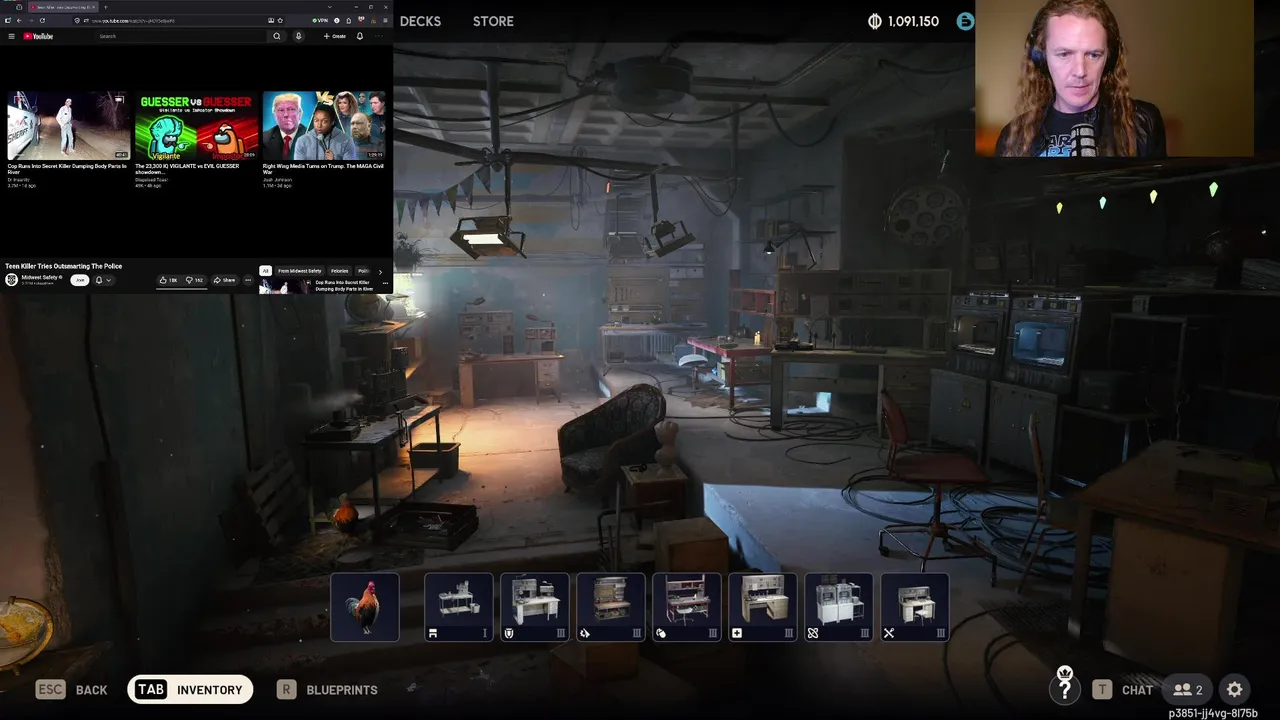Open Guesser vs Guesser video thumbnail
This screenshot has width=1280, height=720.
[x=196, y=126]
